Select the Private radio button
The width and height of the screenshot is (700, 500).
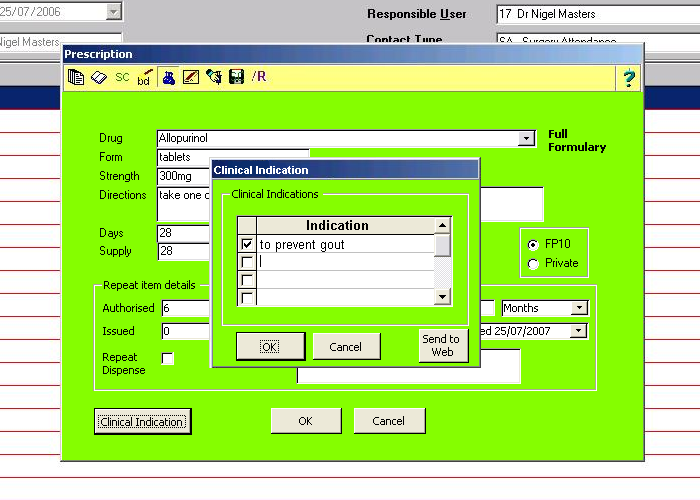(533, 264)
